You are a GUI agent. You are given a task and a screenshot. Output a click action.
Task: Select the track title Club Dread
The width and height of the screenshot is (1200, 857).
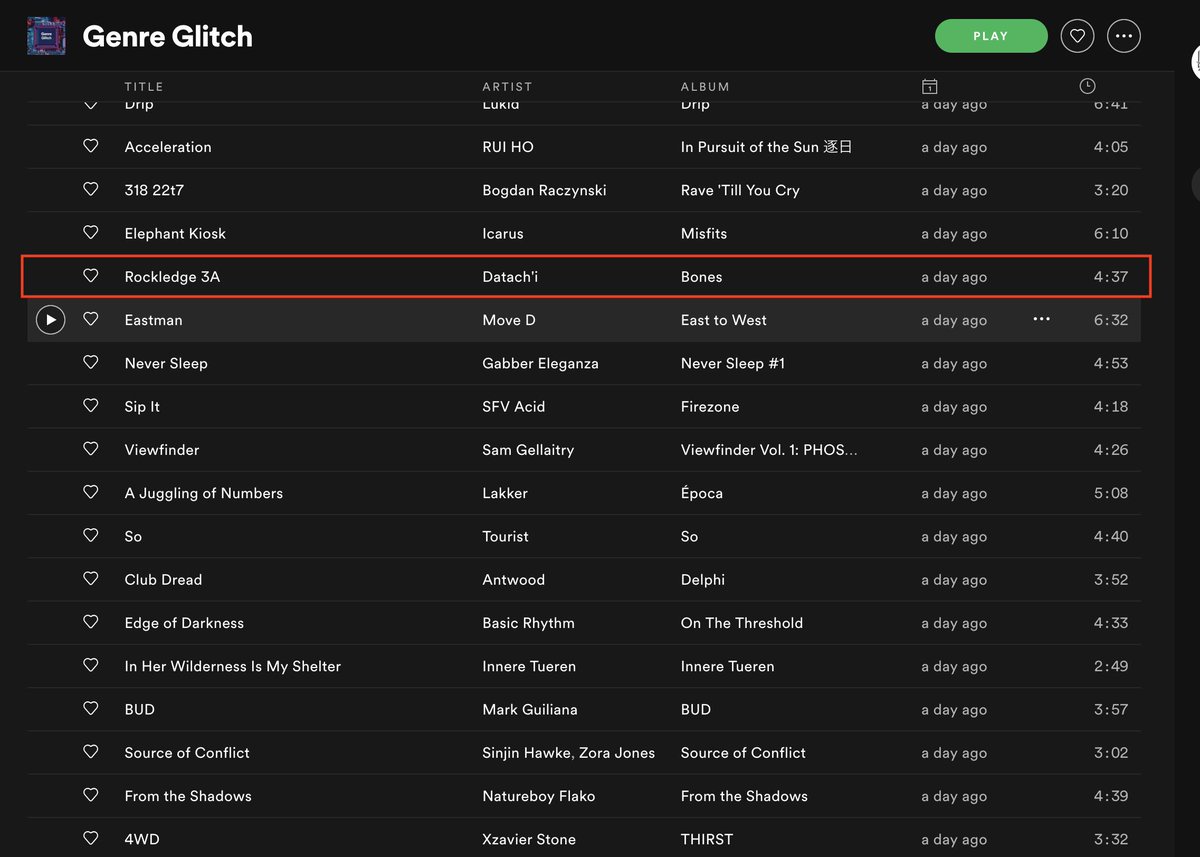click(x=163, y=580)
